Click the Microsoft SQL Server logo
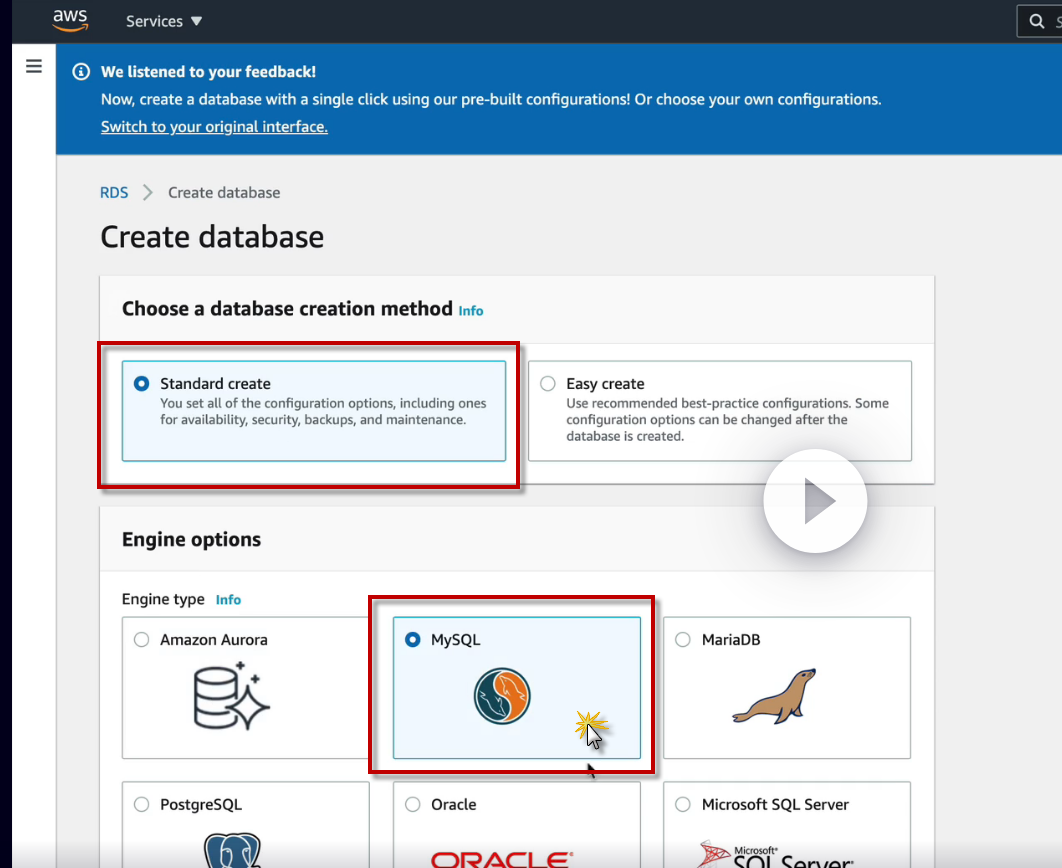Image resolution: width=1062 pixels, height=868 pixels. 776,854
